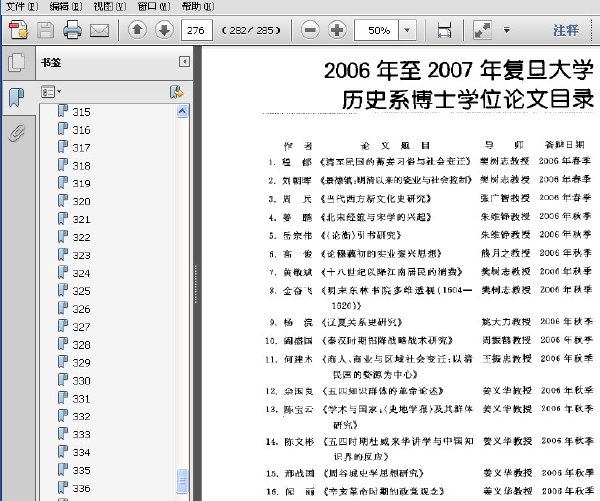Click the bookmarks scrollbar thumb

coord(183,480)
